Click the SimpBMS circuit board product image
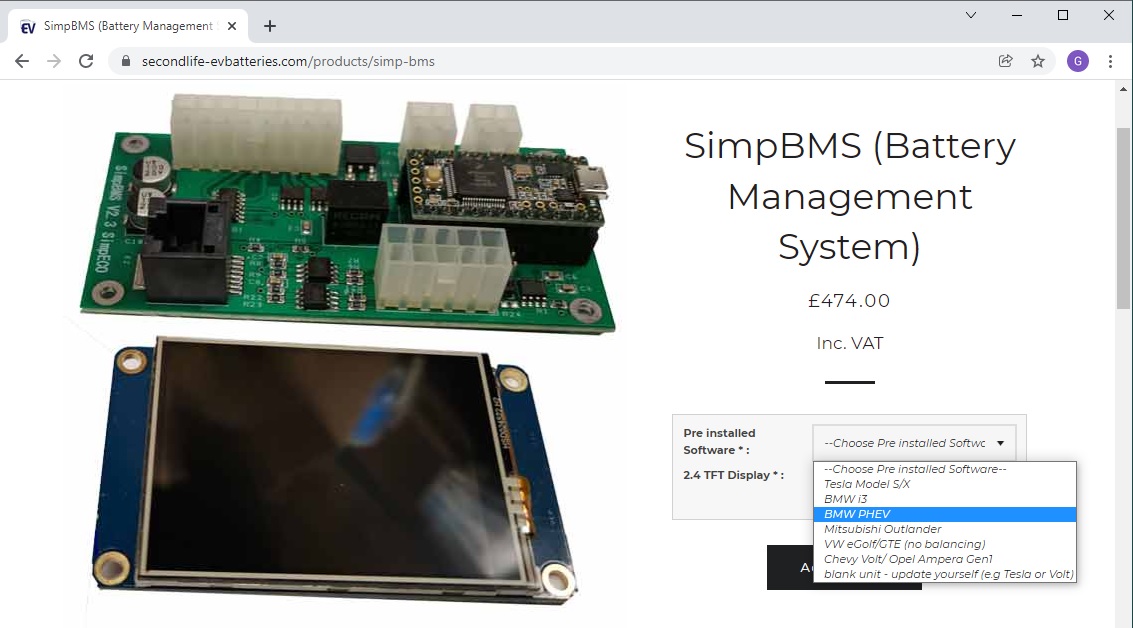Image resolution: width=1133 pixels, height=628 pixels. pyautogui.click(x=347, y=213)
